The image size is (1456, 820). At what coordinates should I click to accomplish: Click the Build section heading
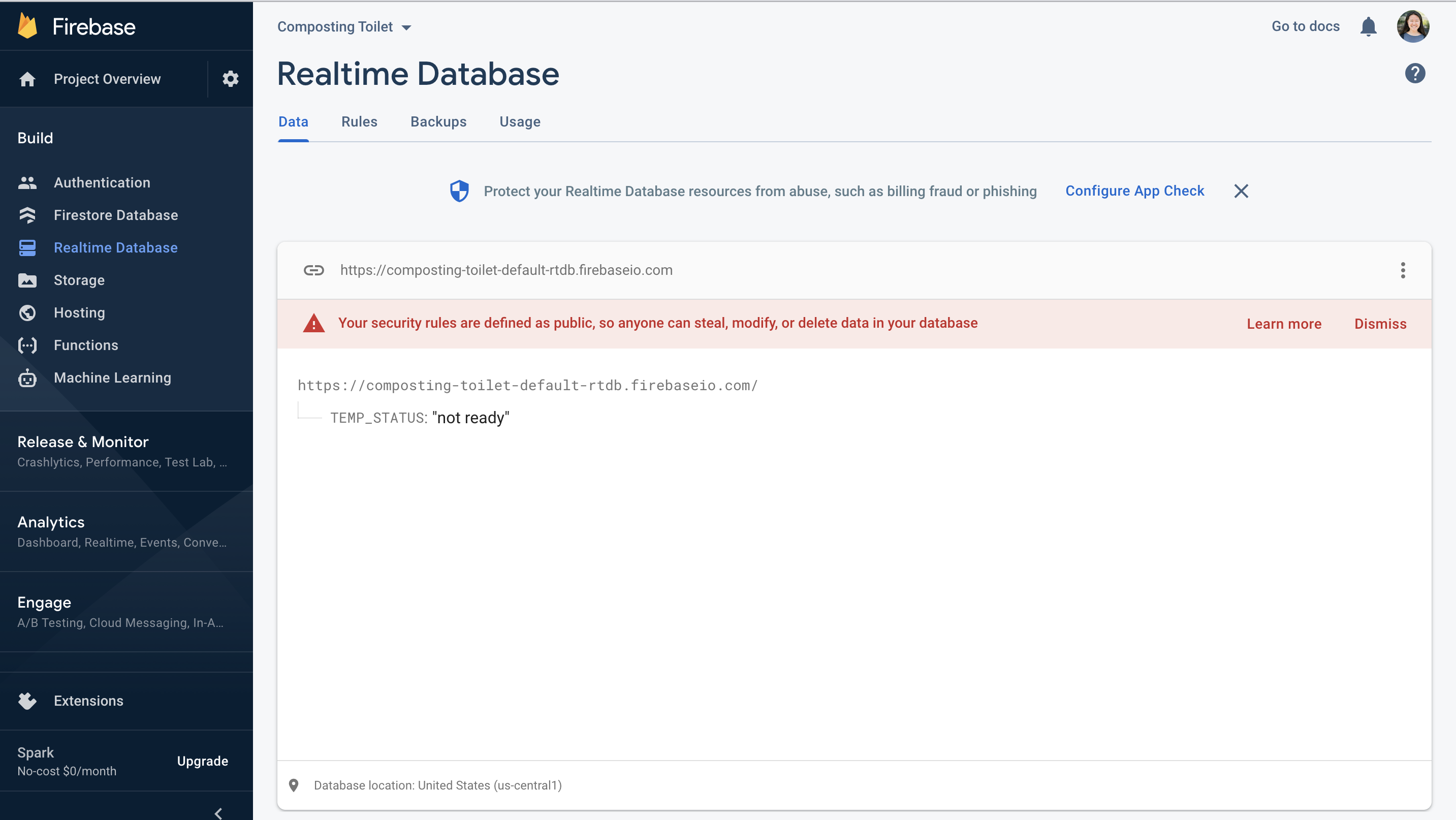click(35, 139)
